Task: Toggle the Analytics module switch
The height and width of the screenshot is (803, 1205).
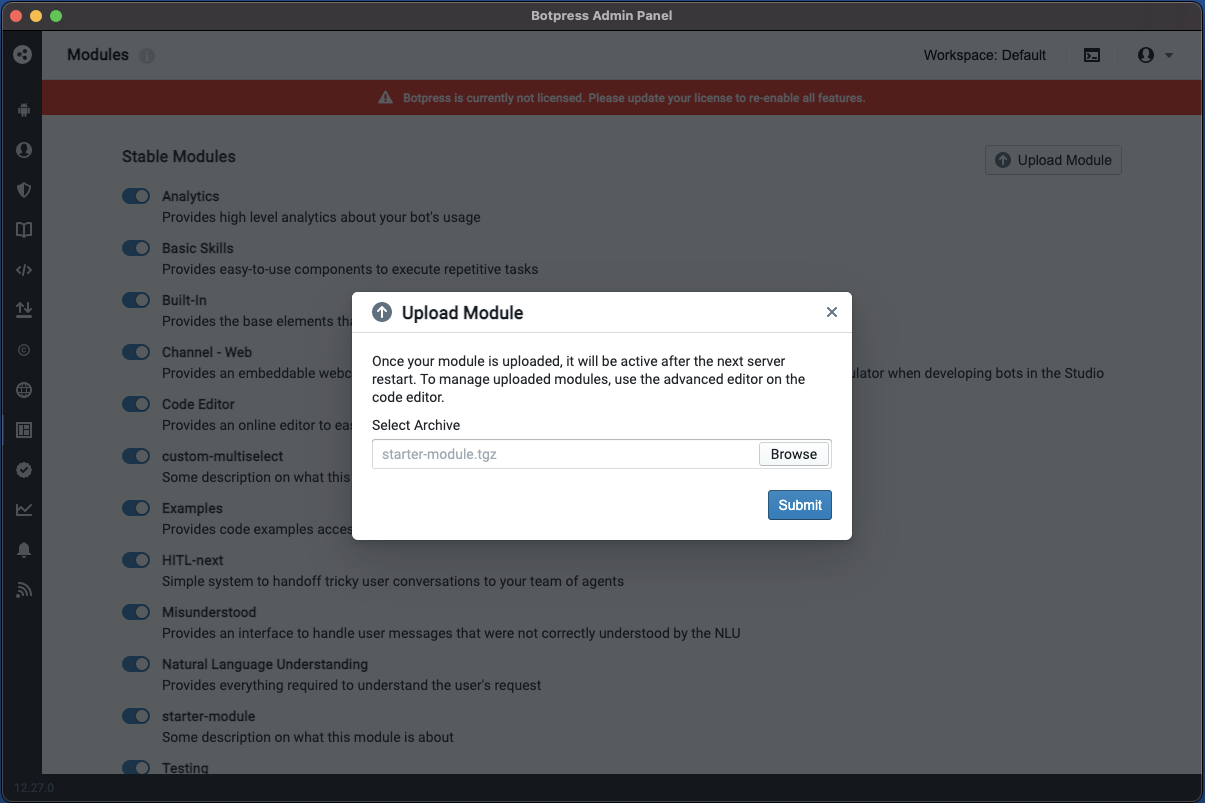Action: pos(136,196)
